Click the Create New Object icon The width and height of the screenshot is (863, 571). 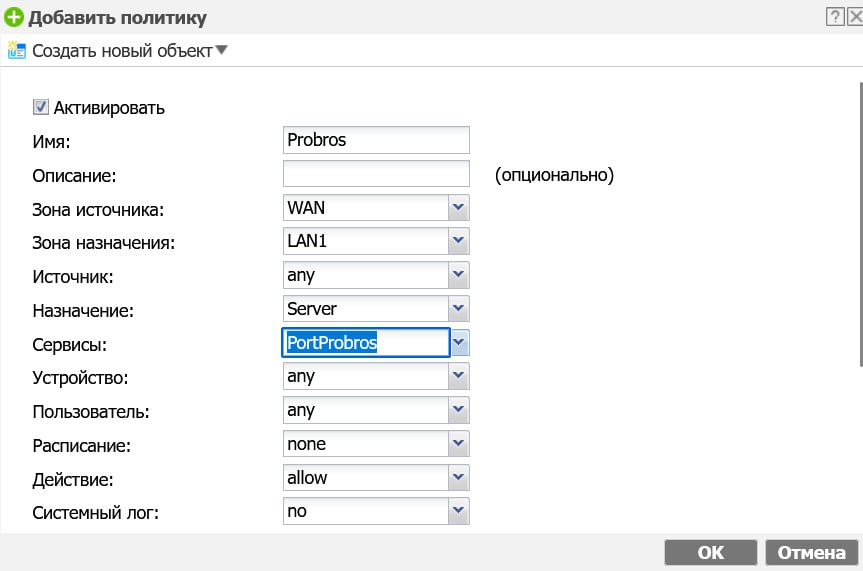tap(17, 50)
